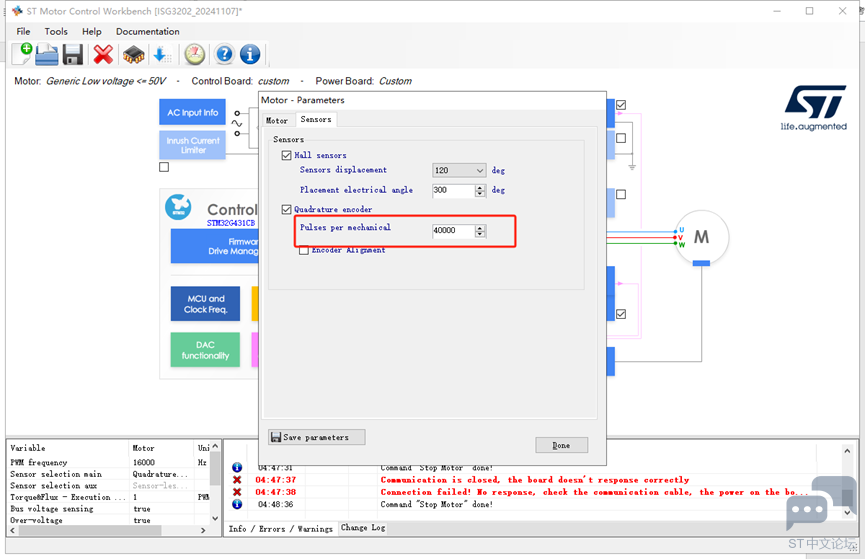Screen dimensions: 865x559
Task: Click the blue download arrow icon
Action: pos(162,55)
